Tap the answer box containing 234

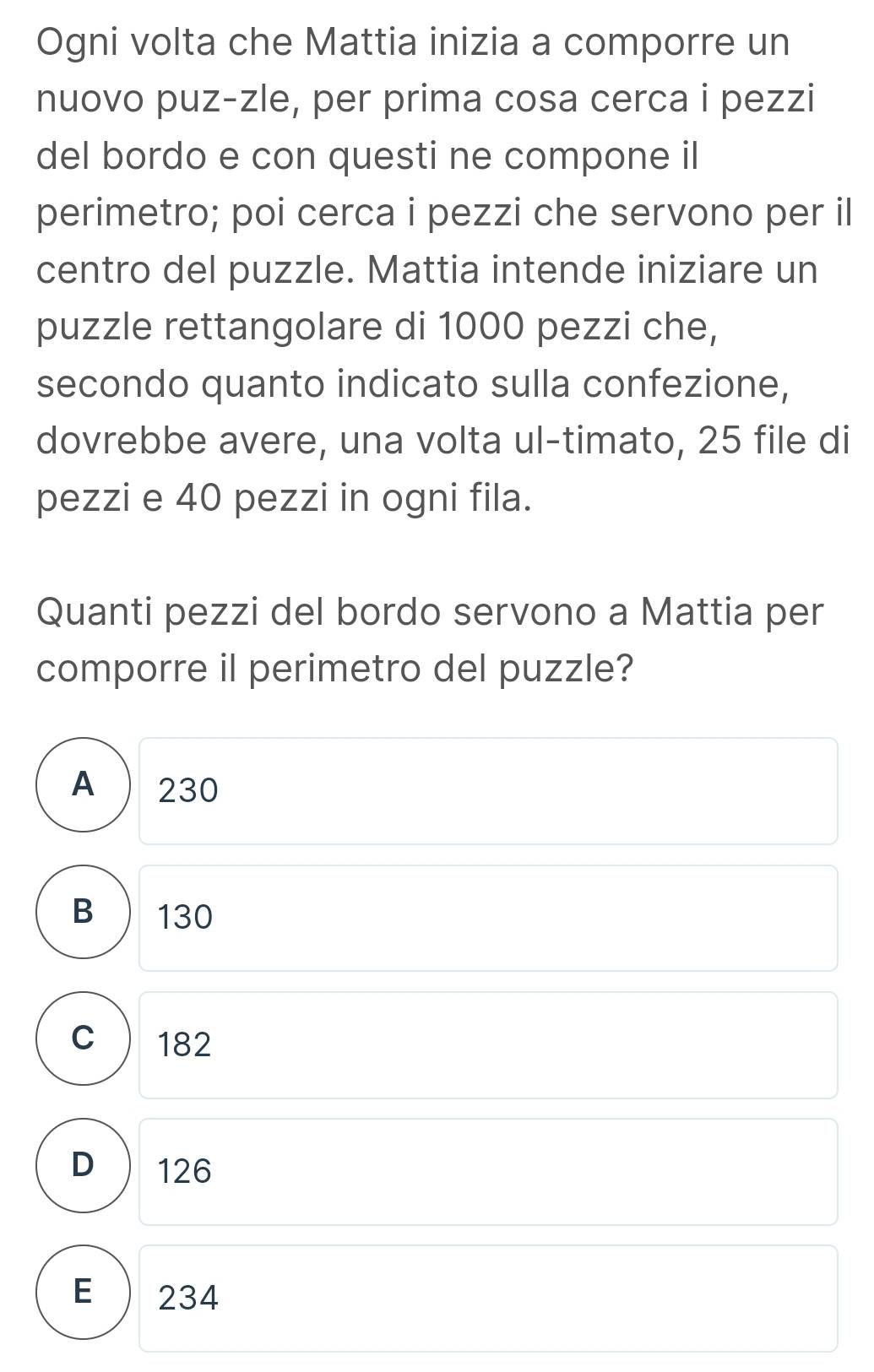488,1299
